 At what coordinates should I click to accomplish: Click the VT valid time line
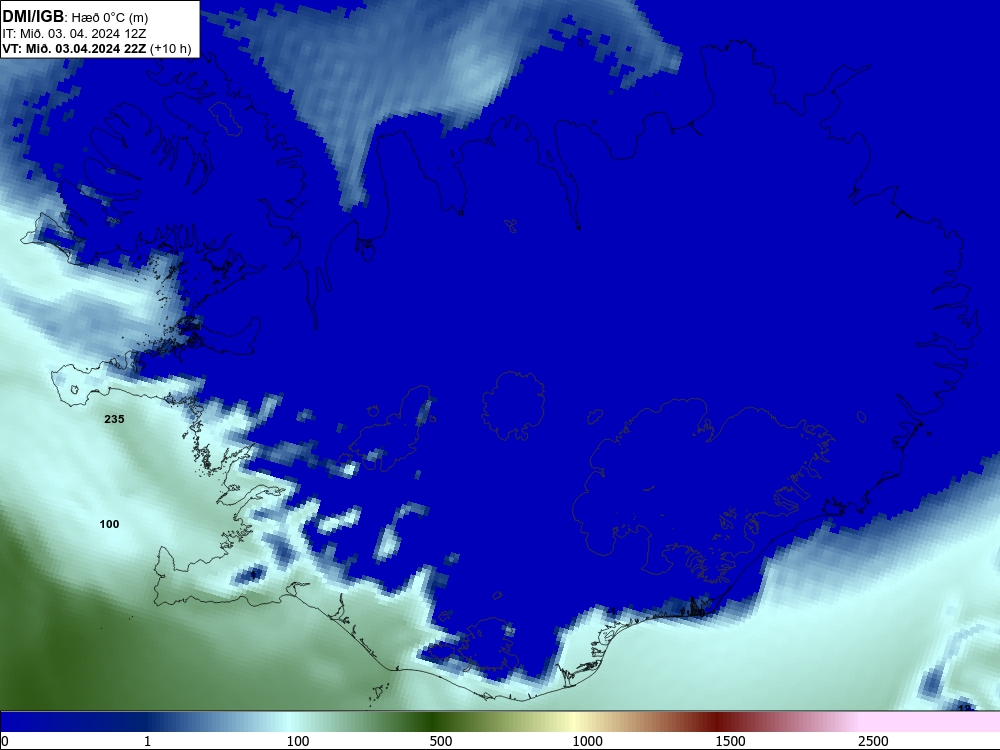click(97, 48)
